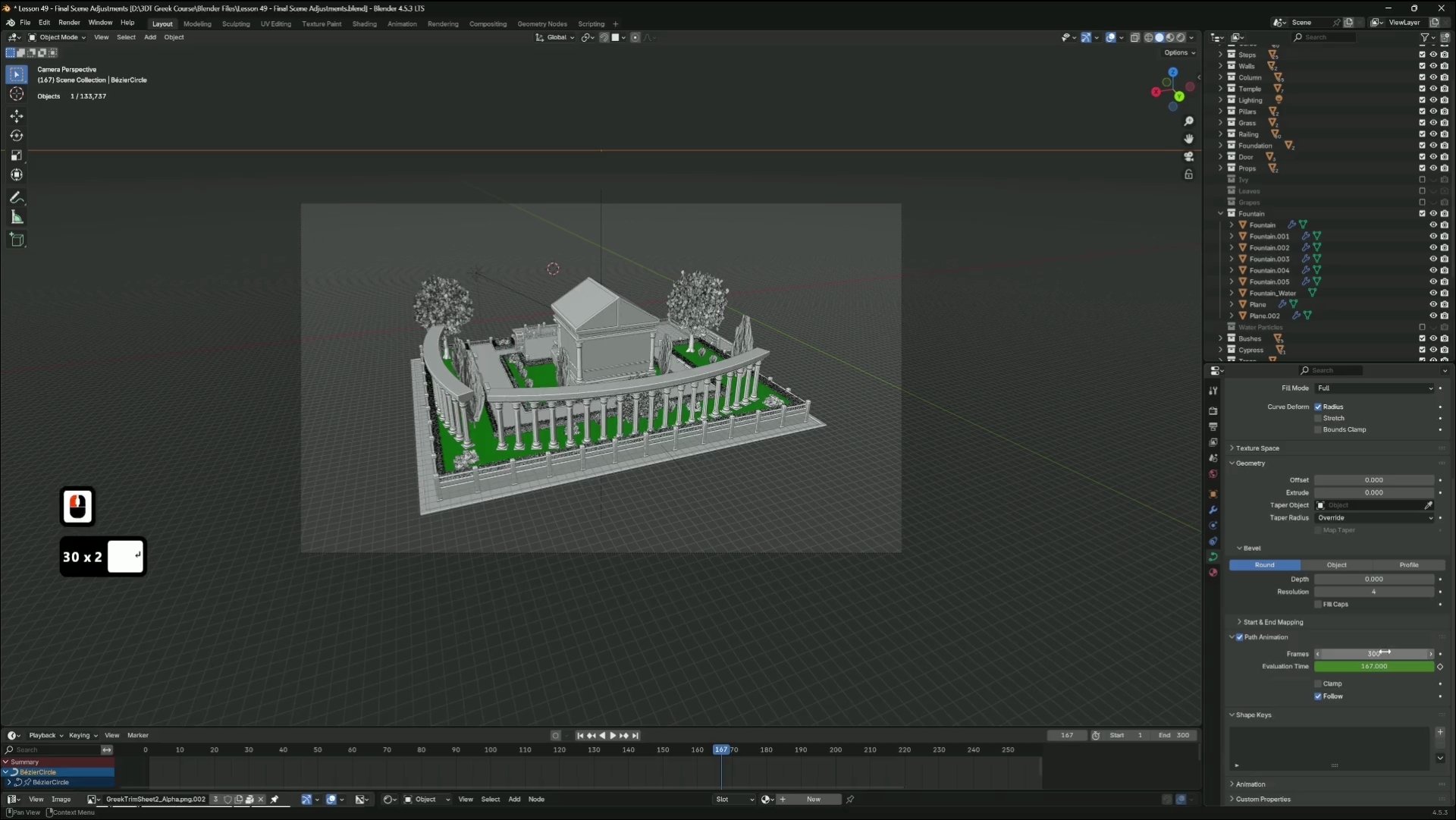Open the Modifiers properties tab wrench icon
This screenshot has width=1456, height=820.
(1213, 510)
